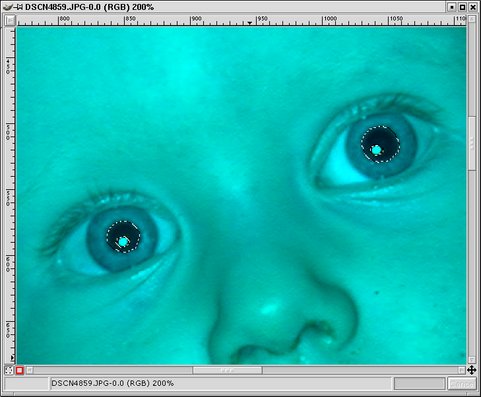Enable the red Quick Mask button
Viewport: 481px width, 397px height.
[x=20, y=370]
